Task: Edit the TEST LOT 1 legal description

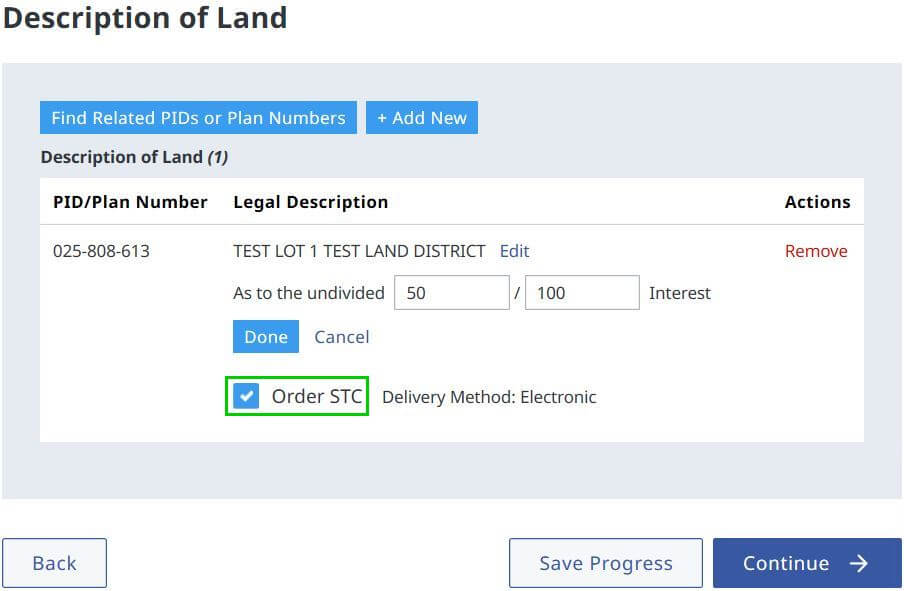Action: (x=514, y=251)
